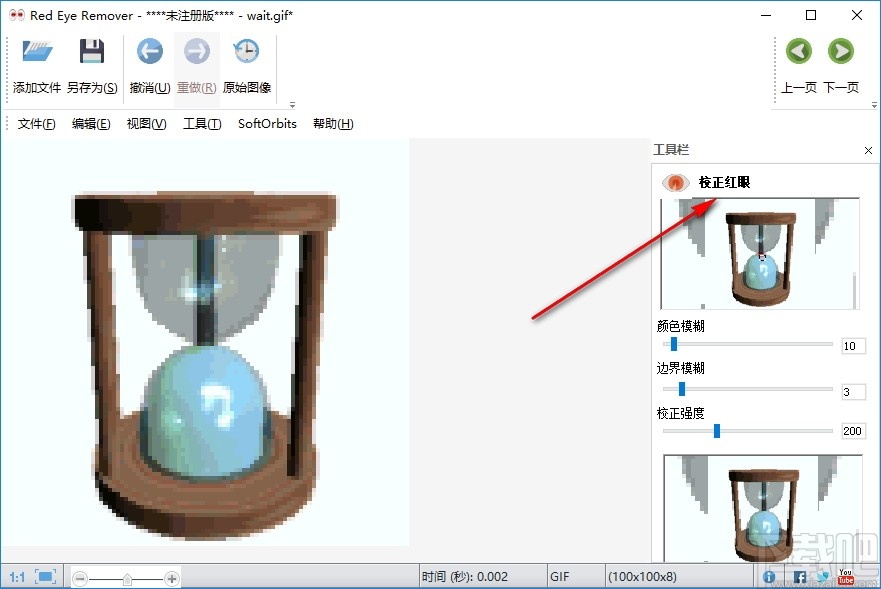The image size is (881, 589).
Task: Click the info icon in status bar
Action: click(x=769, y=577)
